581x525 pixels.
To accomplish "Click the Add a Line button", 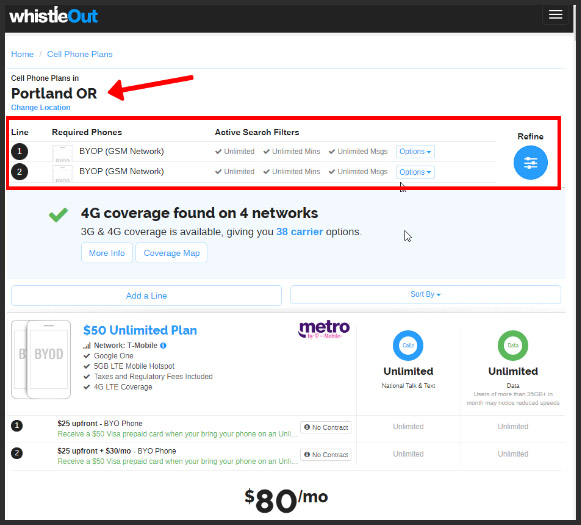I will click(146, 296).
